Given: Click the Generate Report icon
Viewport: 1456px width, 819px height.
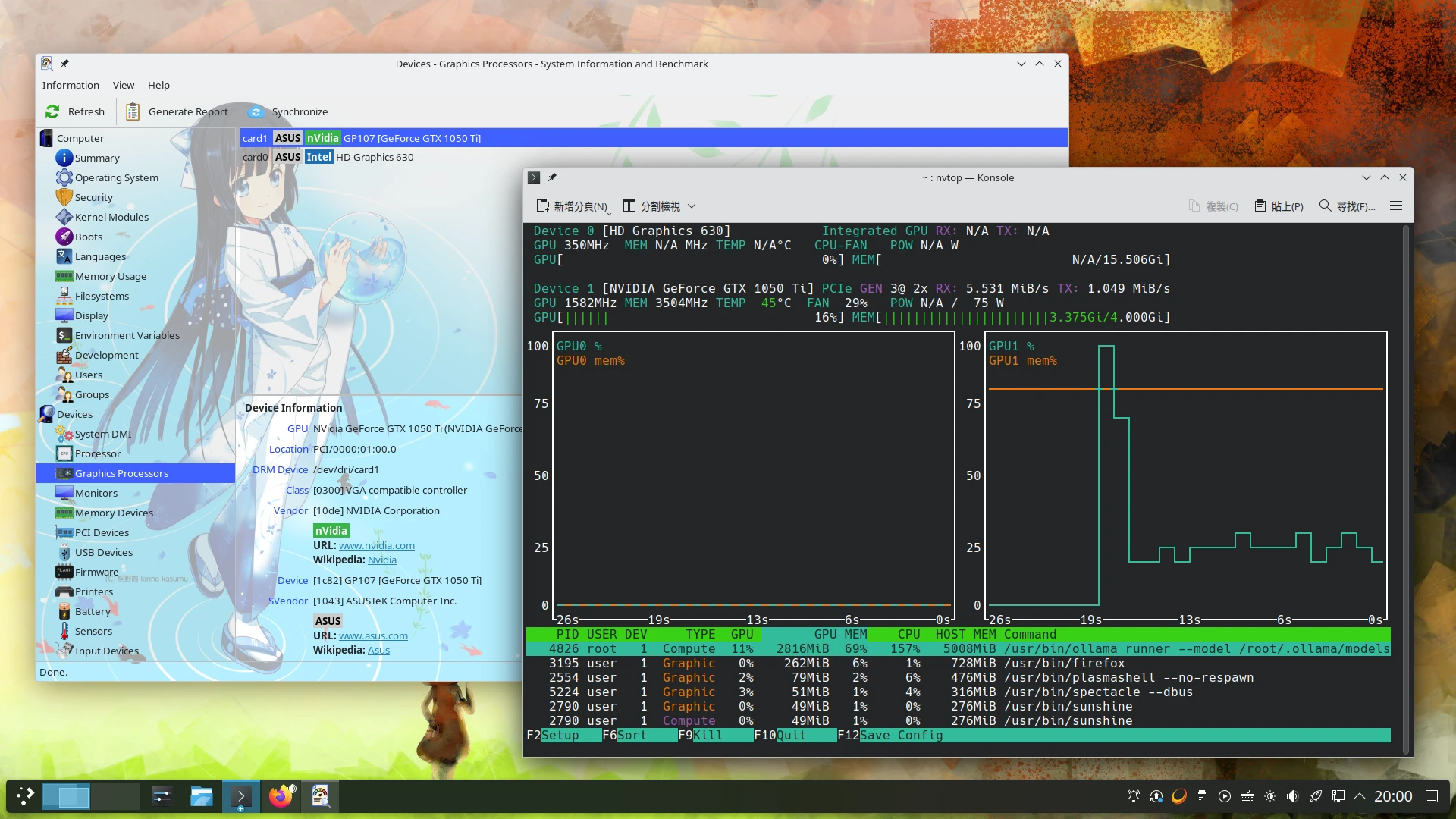Looking at the screenshot, I should (133, 111).
